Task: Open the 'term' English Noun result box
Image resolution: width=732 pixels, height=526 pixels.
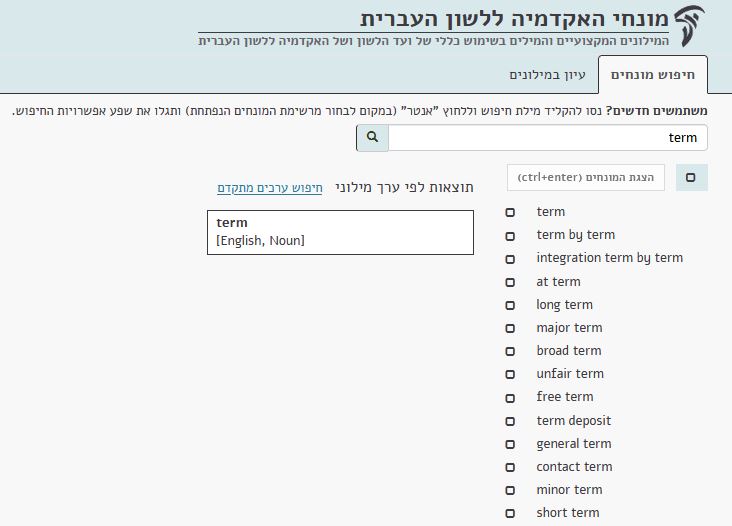Action: click(340, 232)
